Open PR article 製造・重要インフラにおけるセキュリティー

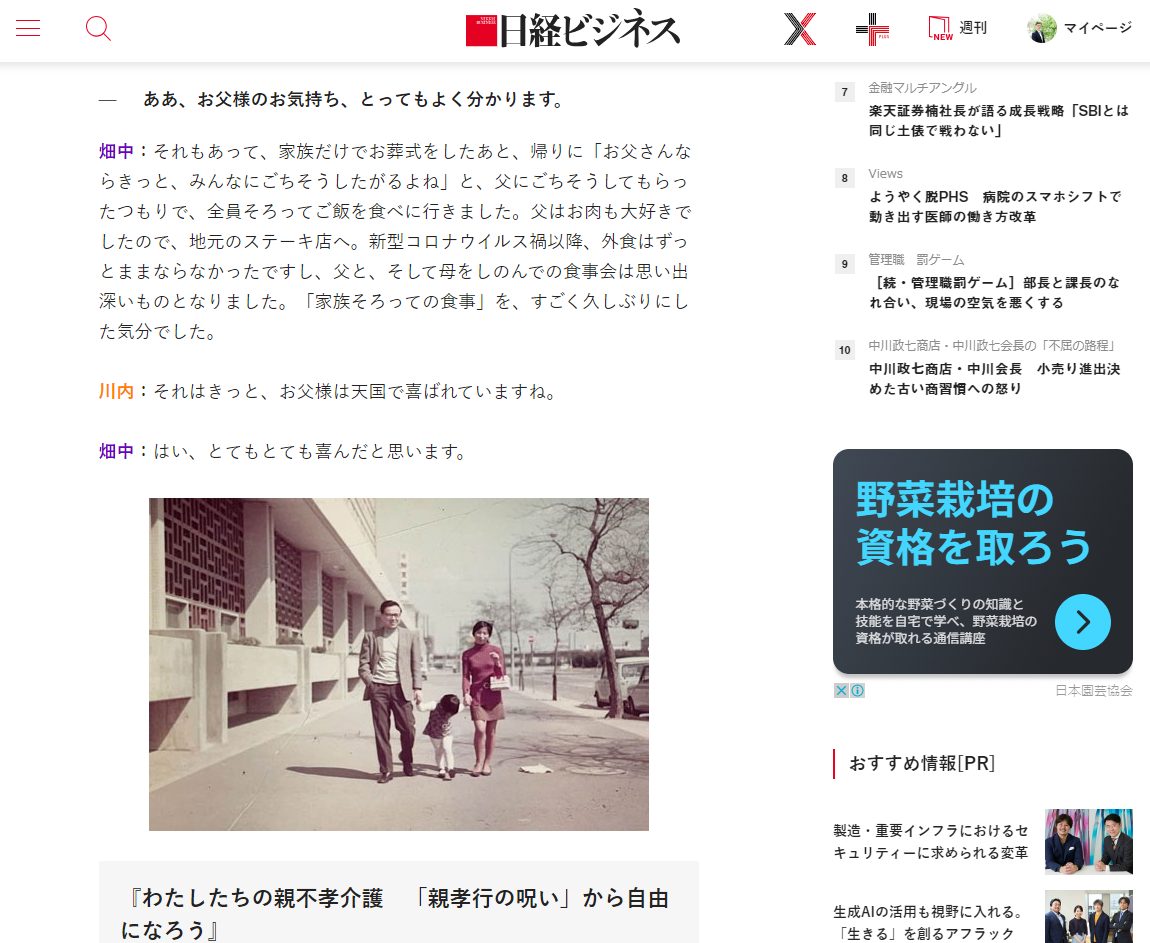[x=931, y=841]
